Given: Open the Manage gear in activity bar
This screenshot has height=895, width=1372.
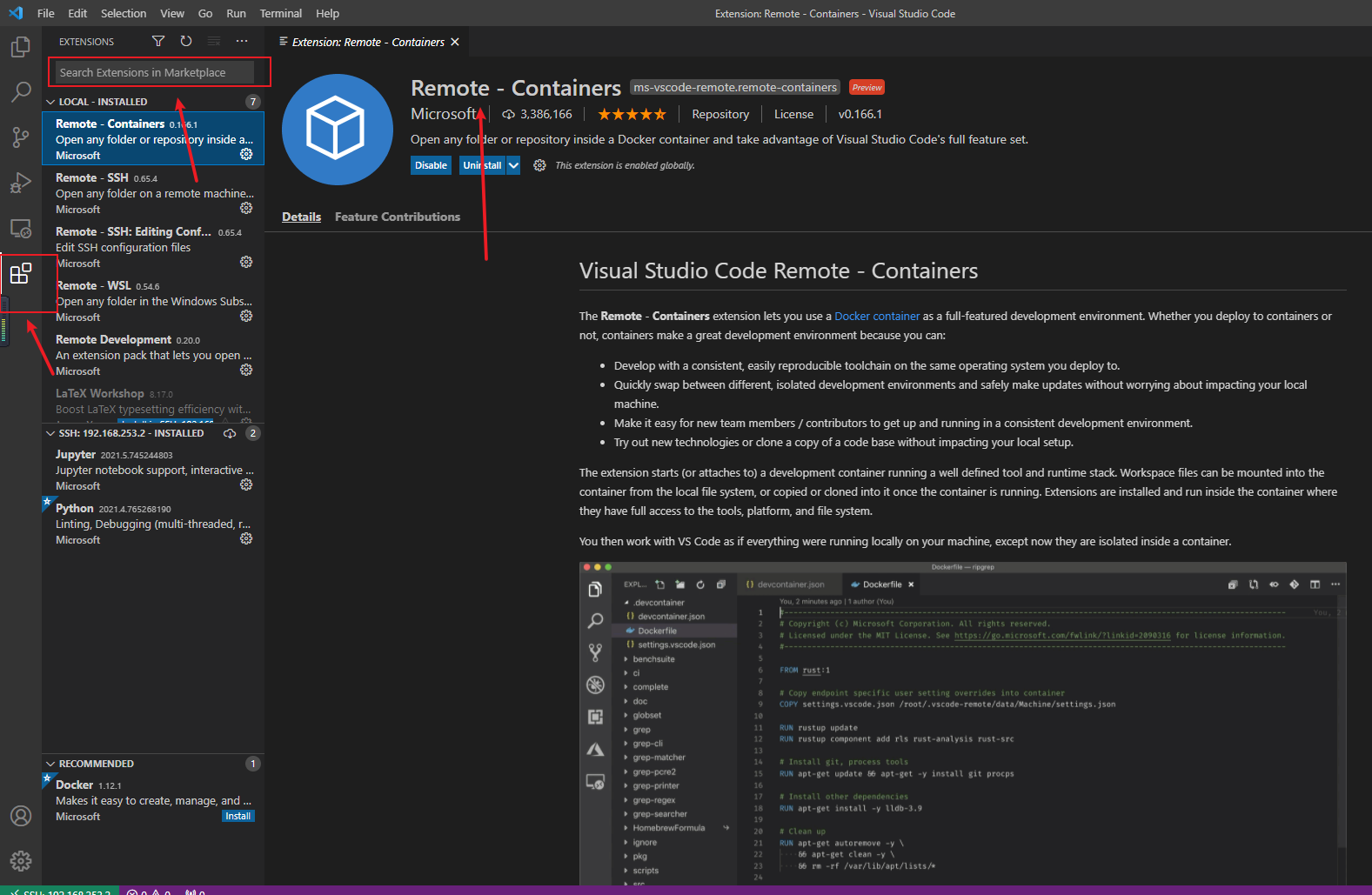Looking at the screenshot, I should 21,861.
